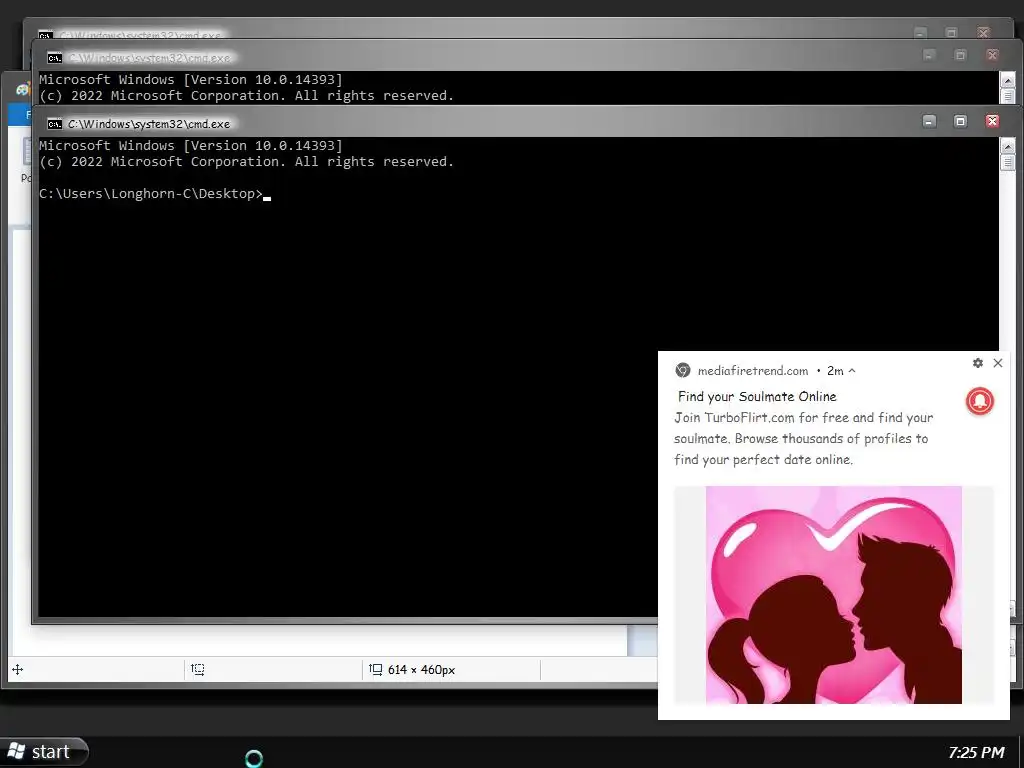The image size is (1024, 768).
Task: Click the copyright line in the middle cmd window
Action: (246, 95)
